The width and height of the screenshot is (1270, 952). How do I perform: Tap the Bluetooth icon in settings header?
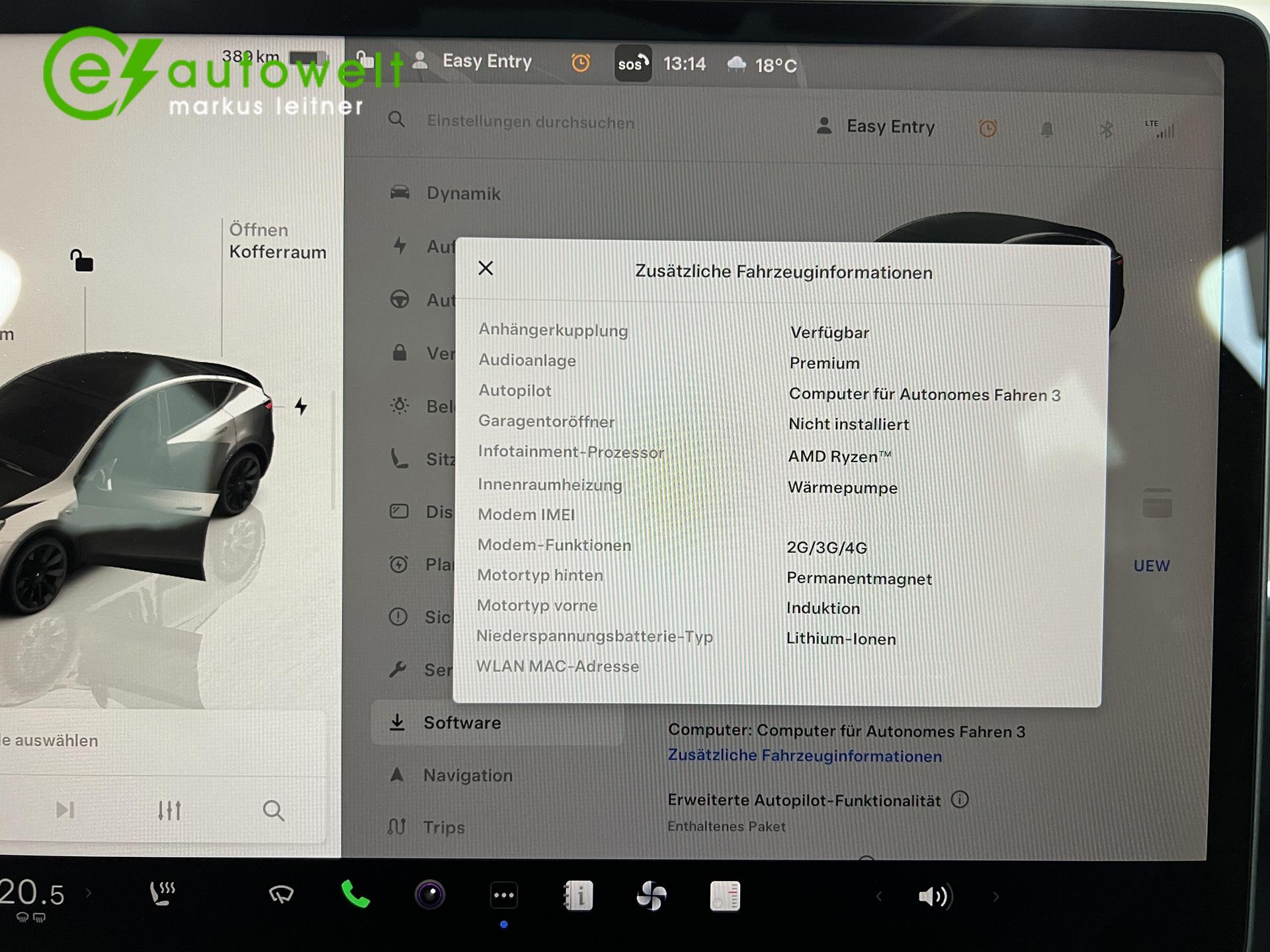(x=1106, y=130)
